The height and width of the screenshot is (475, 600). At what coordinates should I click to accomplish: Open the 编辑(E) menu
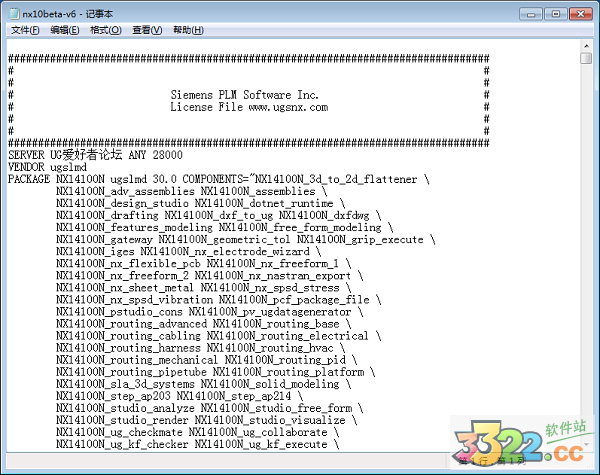pos(65,30)
